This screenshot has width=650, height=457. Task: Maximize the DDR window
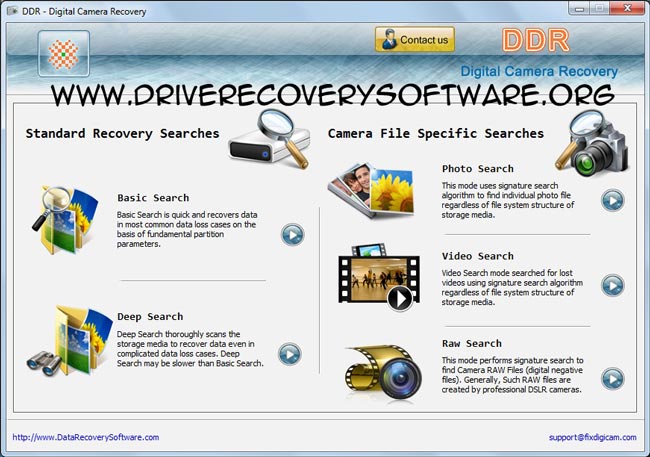[x=600, y=8]
